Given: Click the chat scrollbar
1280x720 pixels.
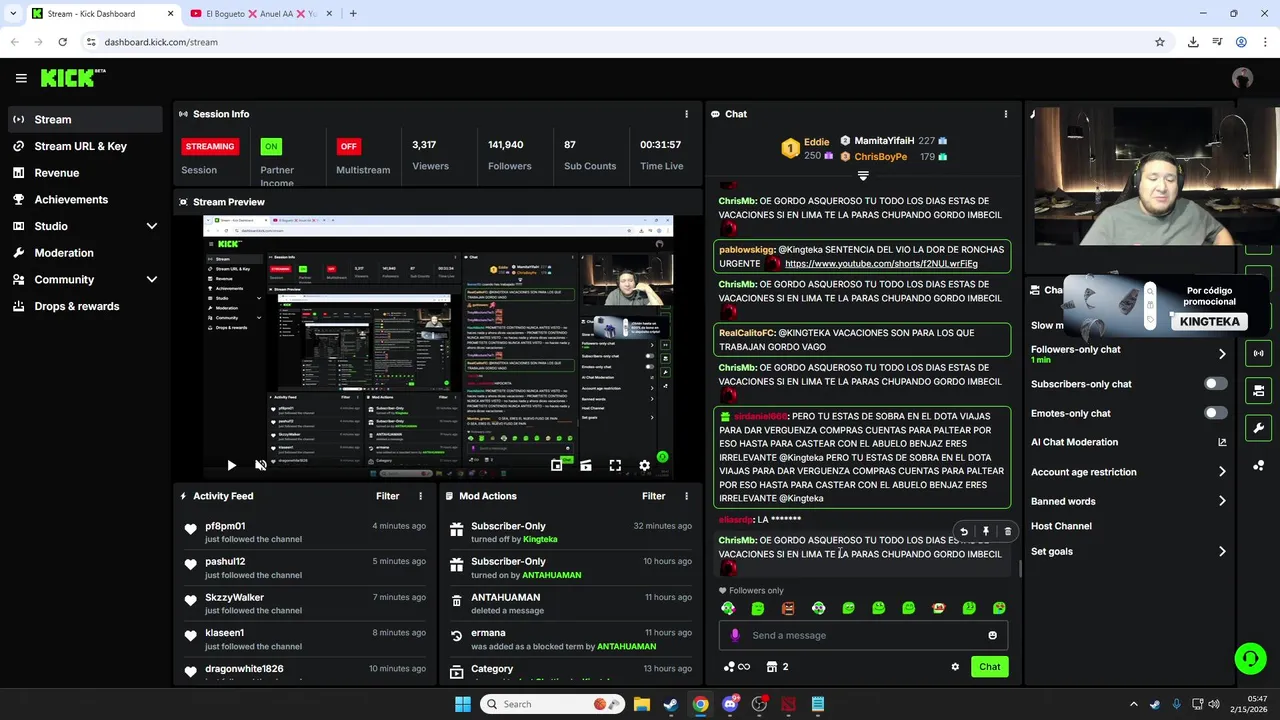Looking at the screenshot, I should point(1020,568).
